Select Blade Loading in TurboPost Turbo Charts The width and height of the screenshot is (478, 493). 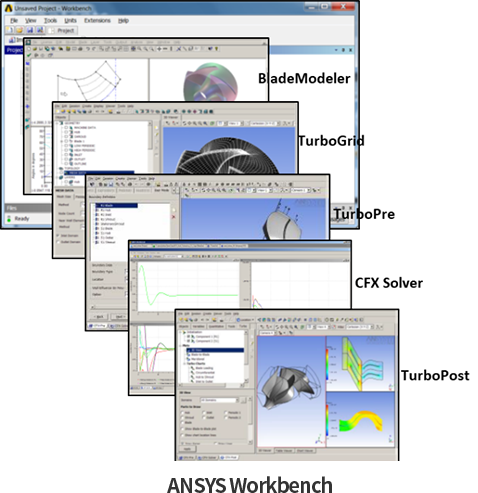(x=203, y=368)
